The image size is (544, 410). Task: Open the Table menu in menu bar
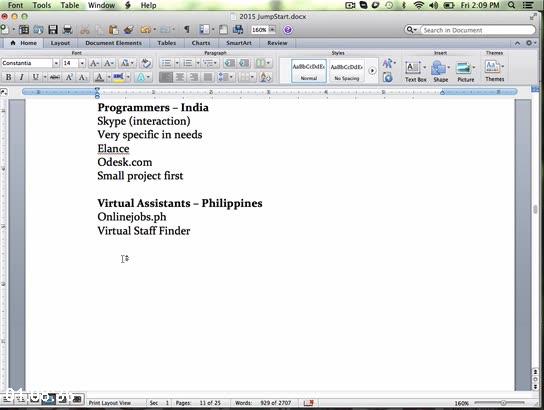pos(70,5)
